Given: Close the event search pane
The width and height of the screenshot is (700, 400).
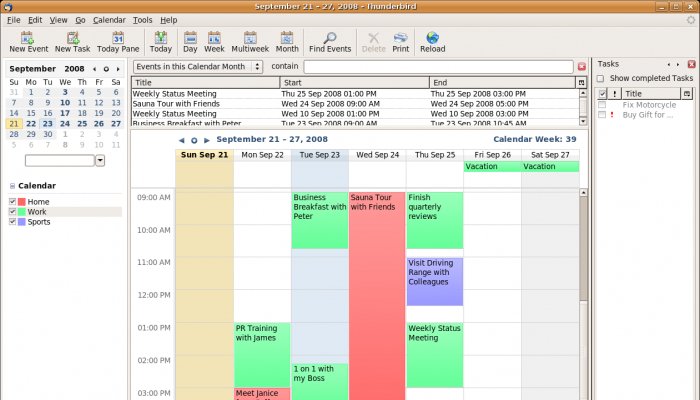Looking at the screenshot, I should [x=582, y=67].
